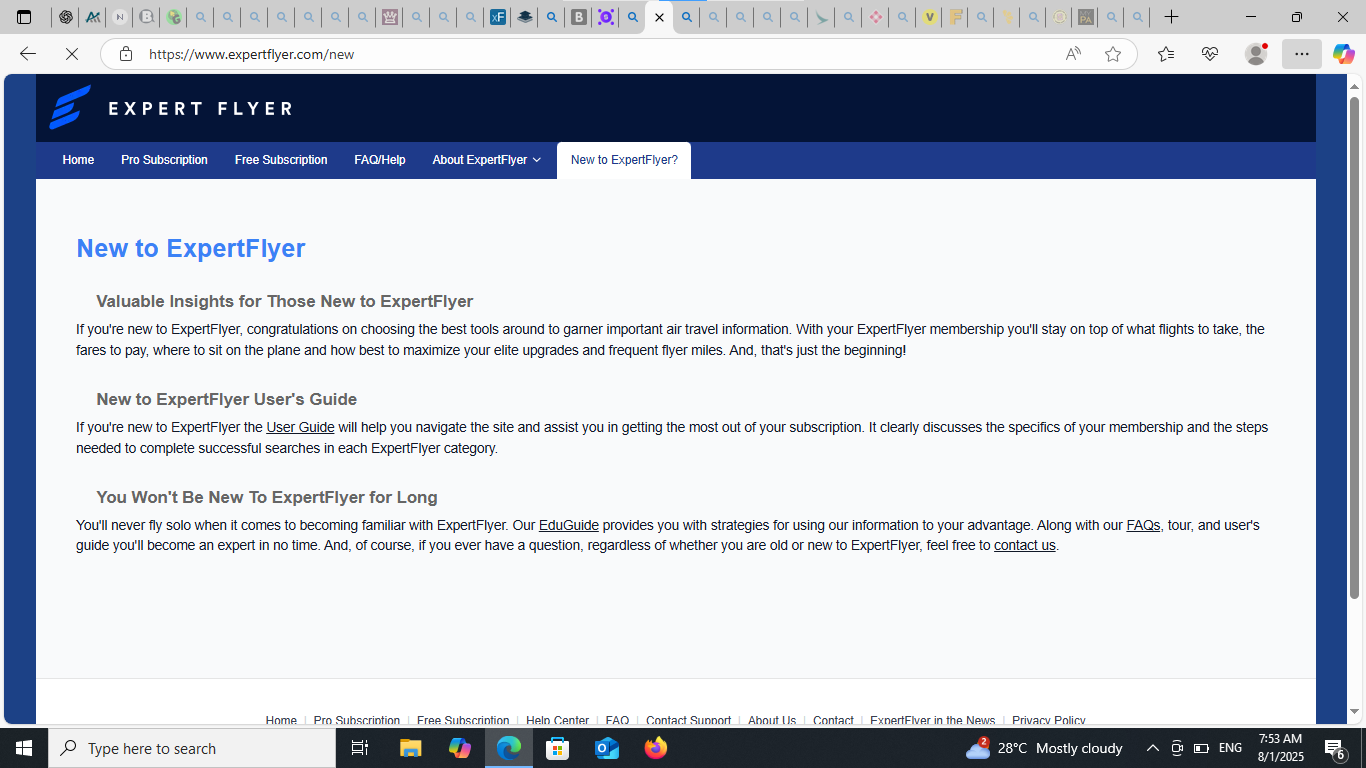Add this page to favorites with star icon
Screen dimensions: 1366x768
tap(1113, 54)
